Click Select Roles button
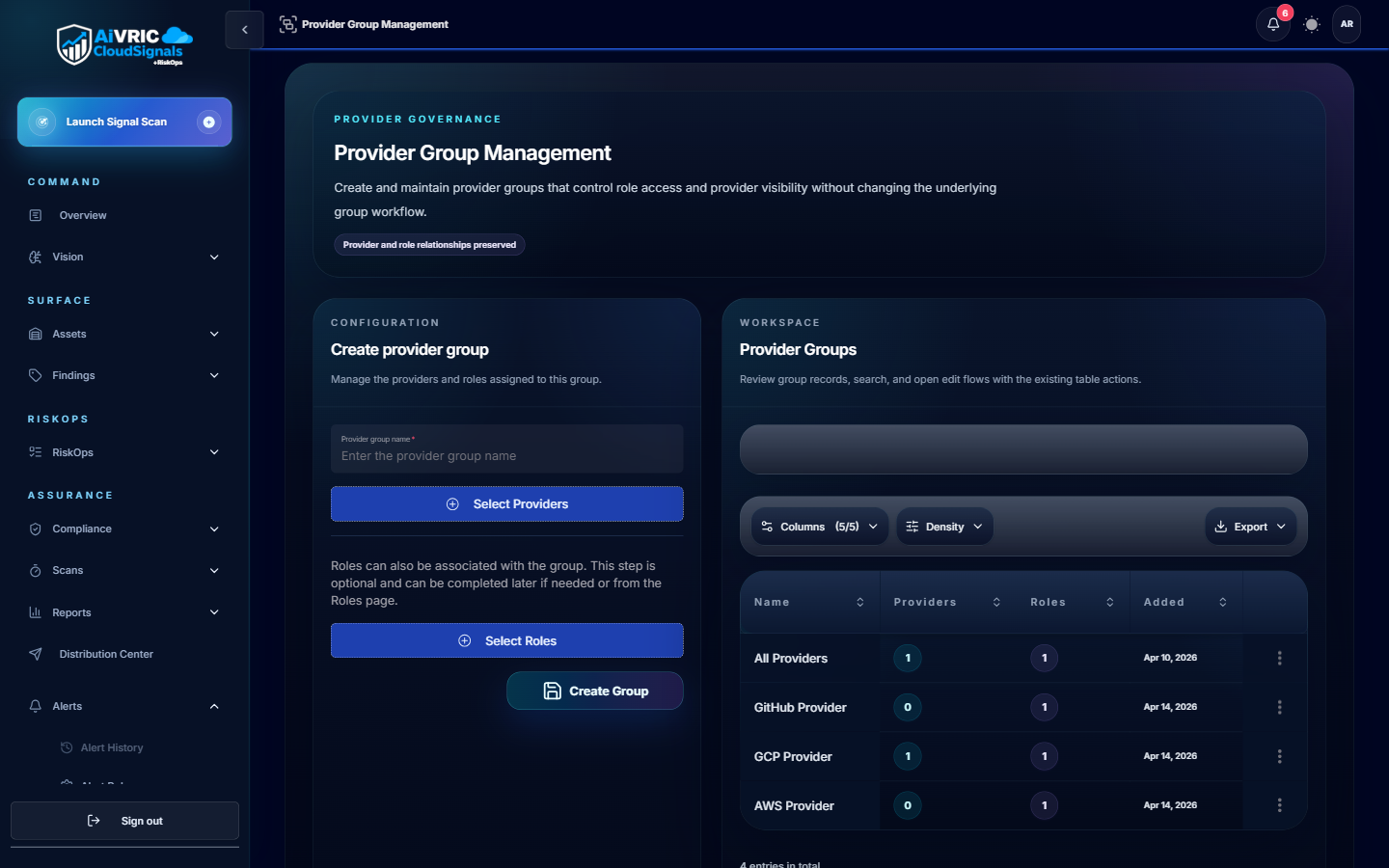 pos(506,640)
